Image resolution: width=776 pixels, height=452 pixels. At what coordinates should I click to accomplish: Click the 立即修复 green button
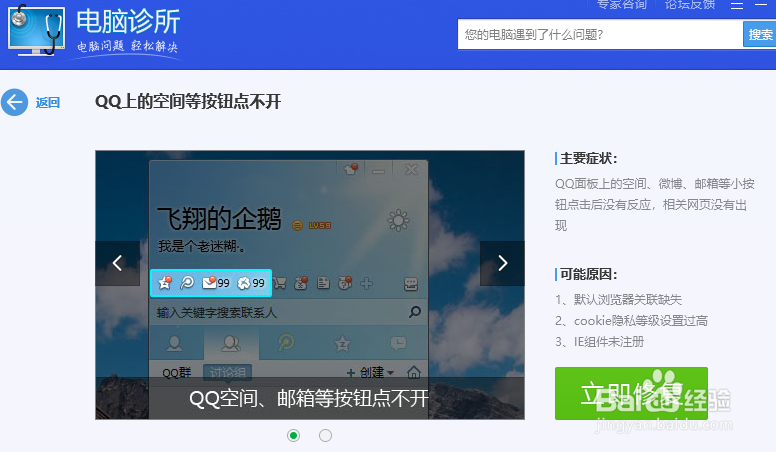[x=631, y=393]
